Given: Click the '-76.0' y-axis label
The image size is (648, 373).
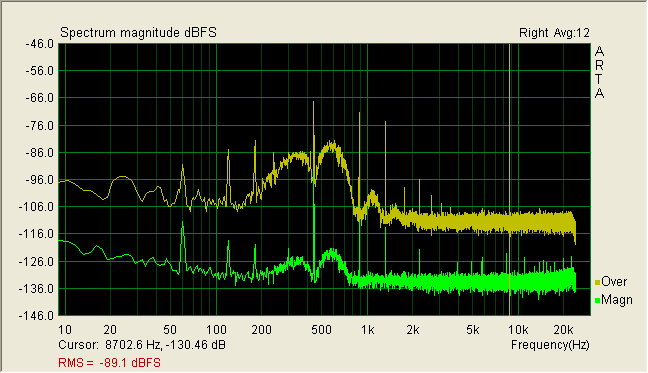Looking at the screenshot, I should click(40, 126).
